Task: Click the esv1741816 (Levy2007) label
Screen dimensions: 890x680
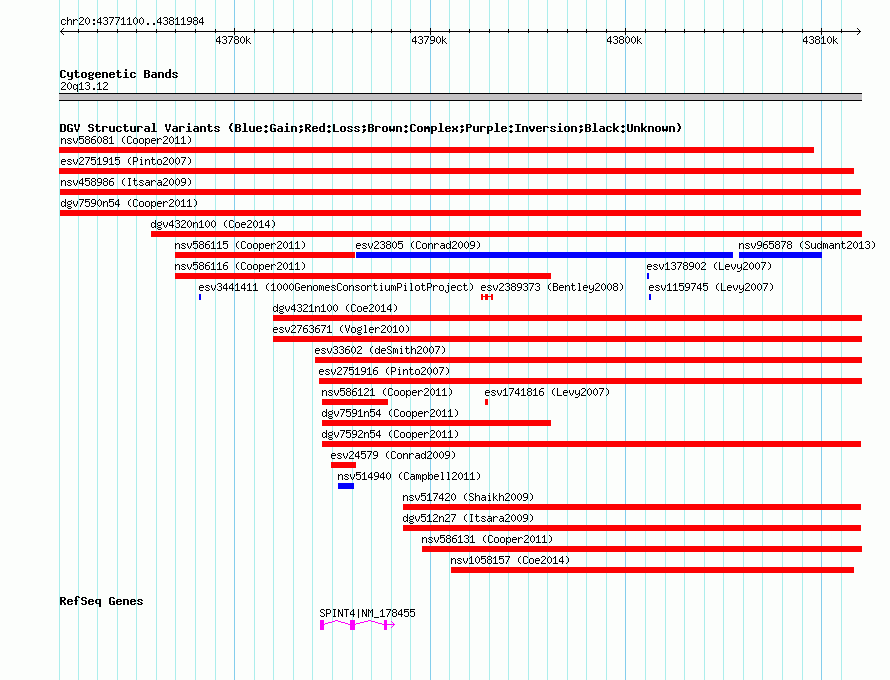Action: (x=547, y=392)
